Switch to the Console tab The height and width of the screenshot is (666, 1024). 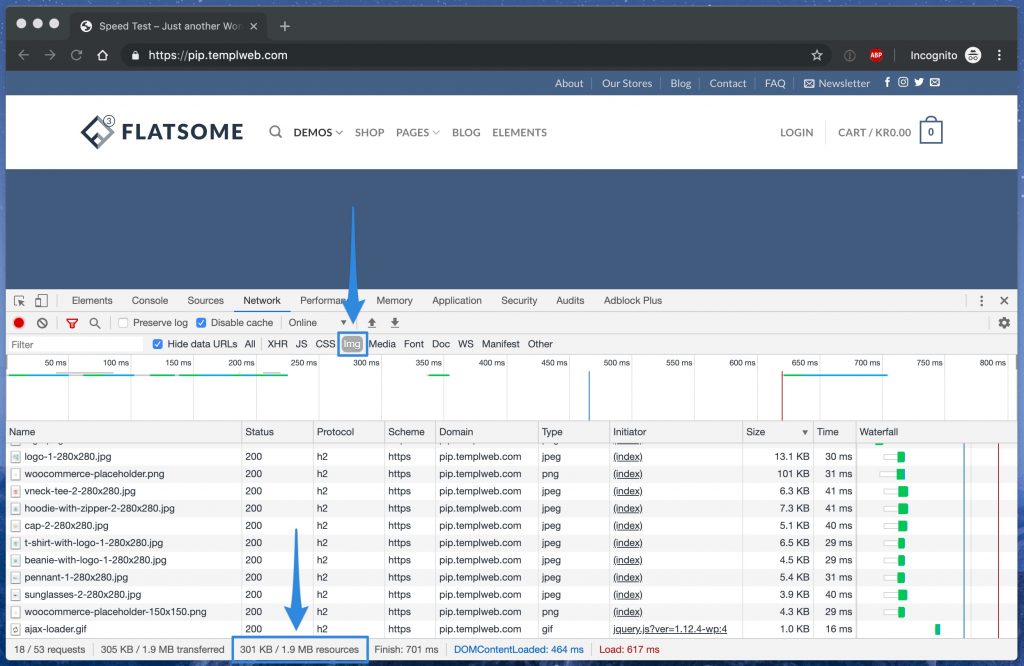point(150,300)
